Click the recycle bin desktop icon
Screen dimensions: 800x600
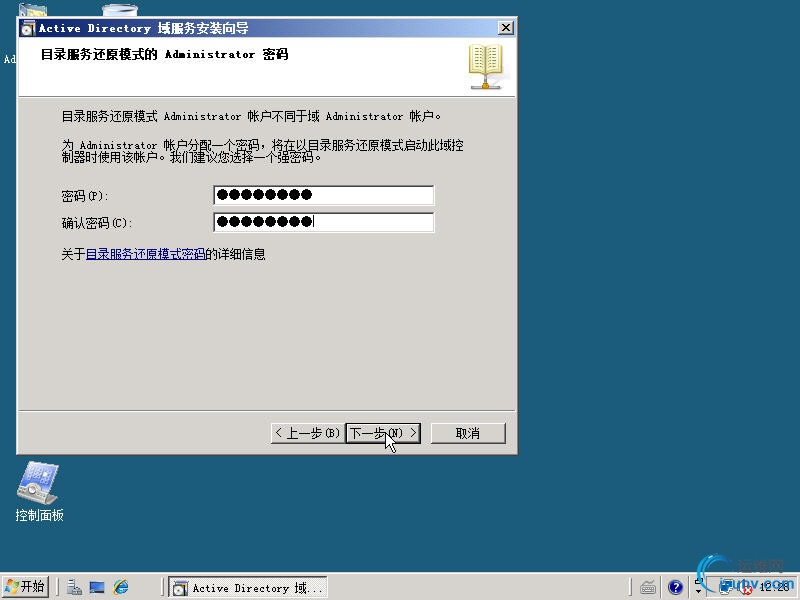(x=119, y=10)
